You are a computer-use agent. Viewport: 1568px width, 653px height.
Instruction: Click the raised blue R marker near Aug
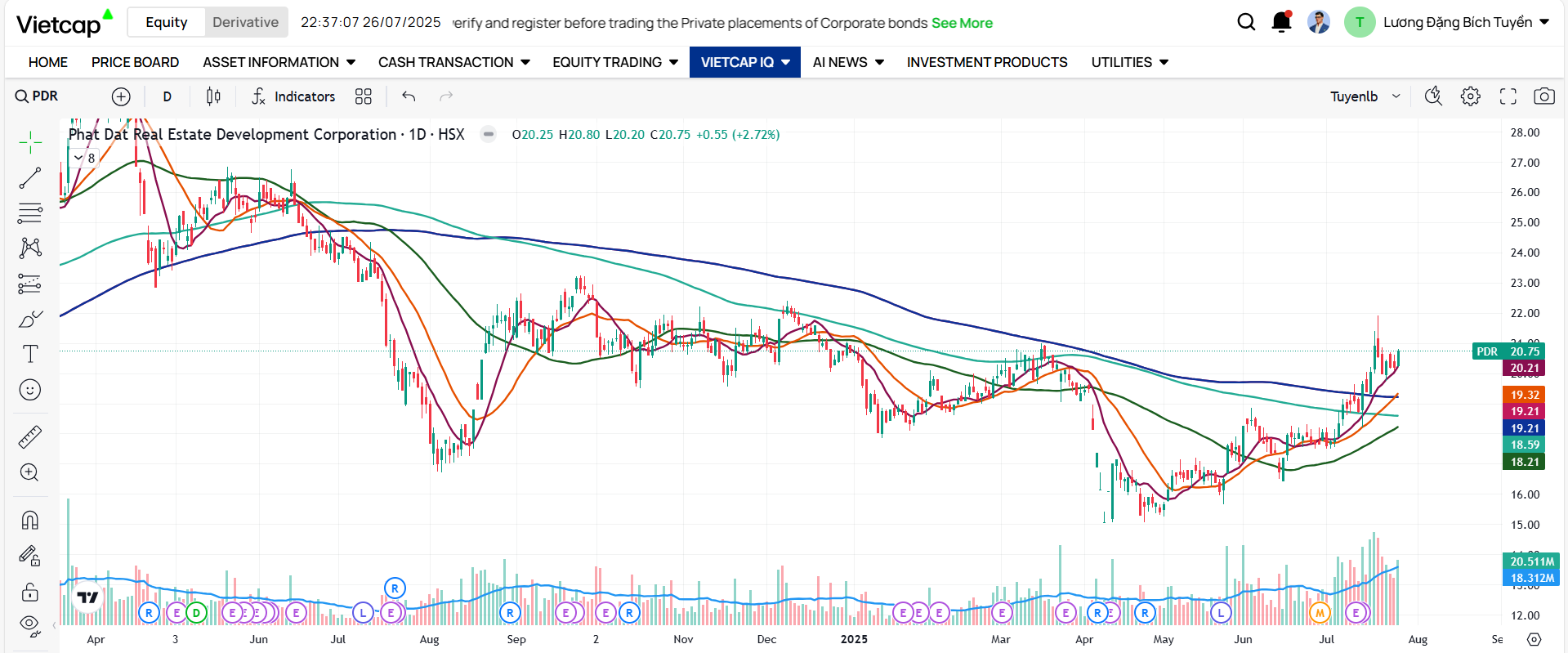coord(395,588)
